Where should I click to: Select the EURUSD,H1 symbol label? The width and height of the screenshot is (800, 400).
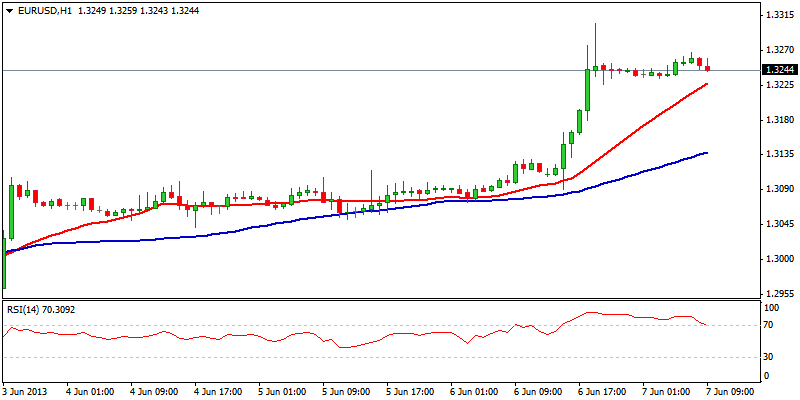point(43,10)
